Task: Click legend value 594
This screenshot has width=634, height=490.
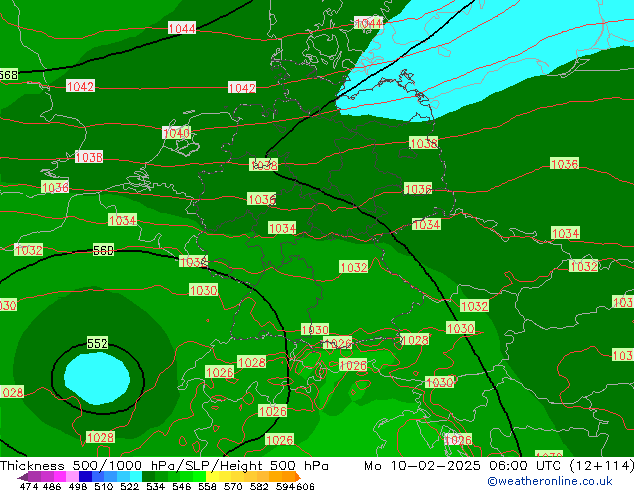Action: point(285,486)
